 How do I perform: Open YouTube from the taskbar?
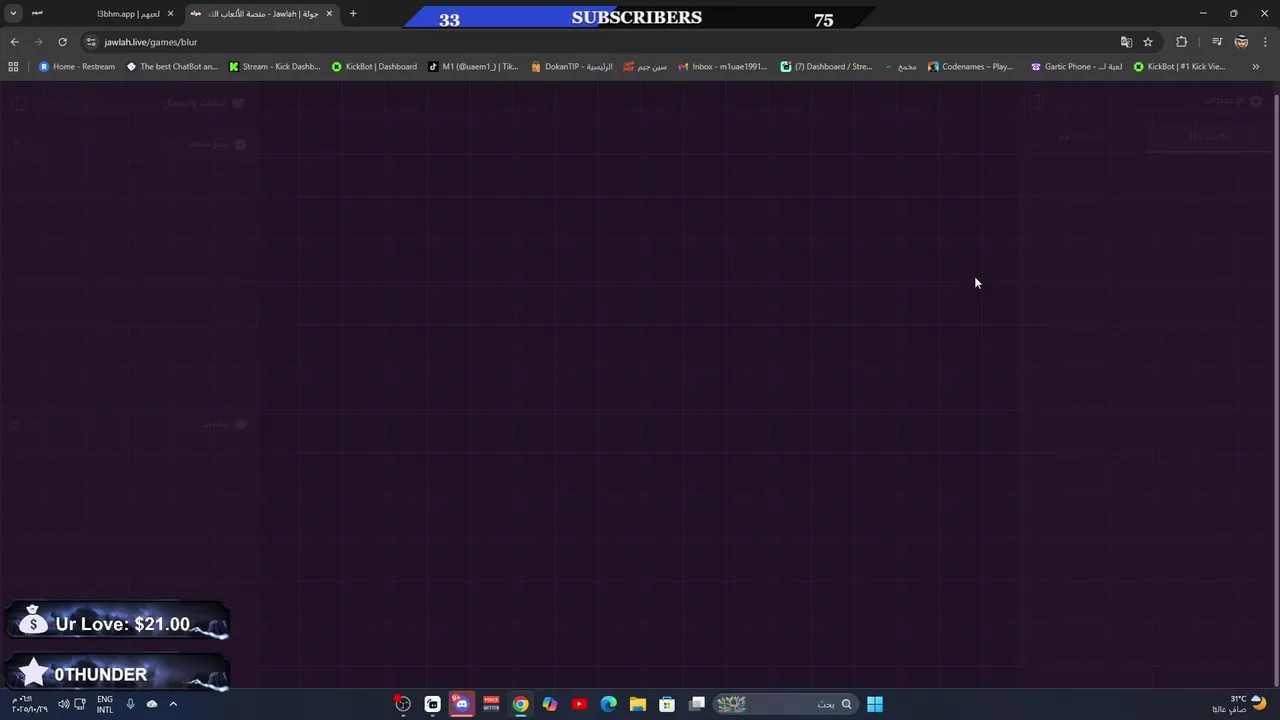point(579,704)
